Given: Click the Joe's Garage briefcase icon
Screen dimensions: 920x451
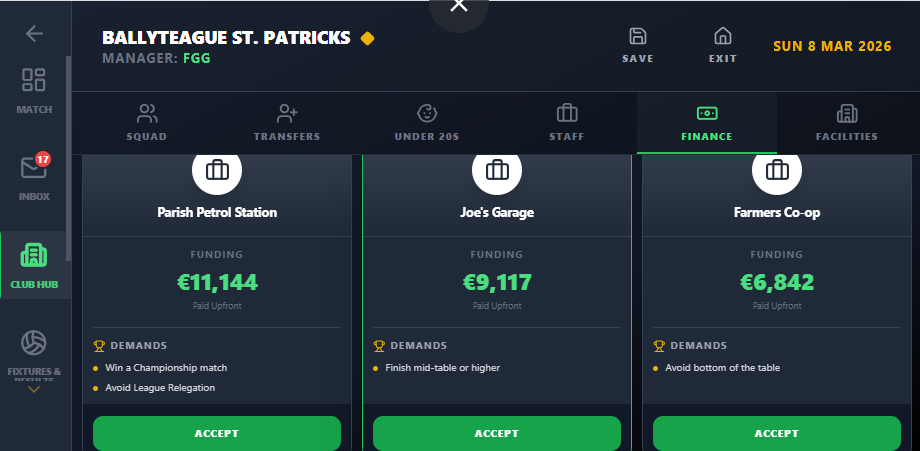Looking at the screenshot, I should 497,172.
